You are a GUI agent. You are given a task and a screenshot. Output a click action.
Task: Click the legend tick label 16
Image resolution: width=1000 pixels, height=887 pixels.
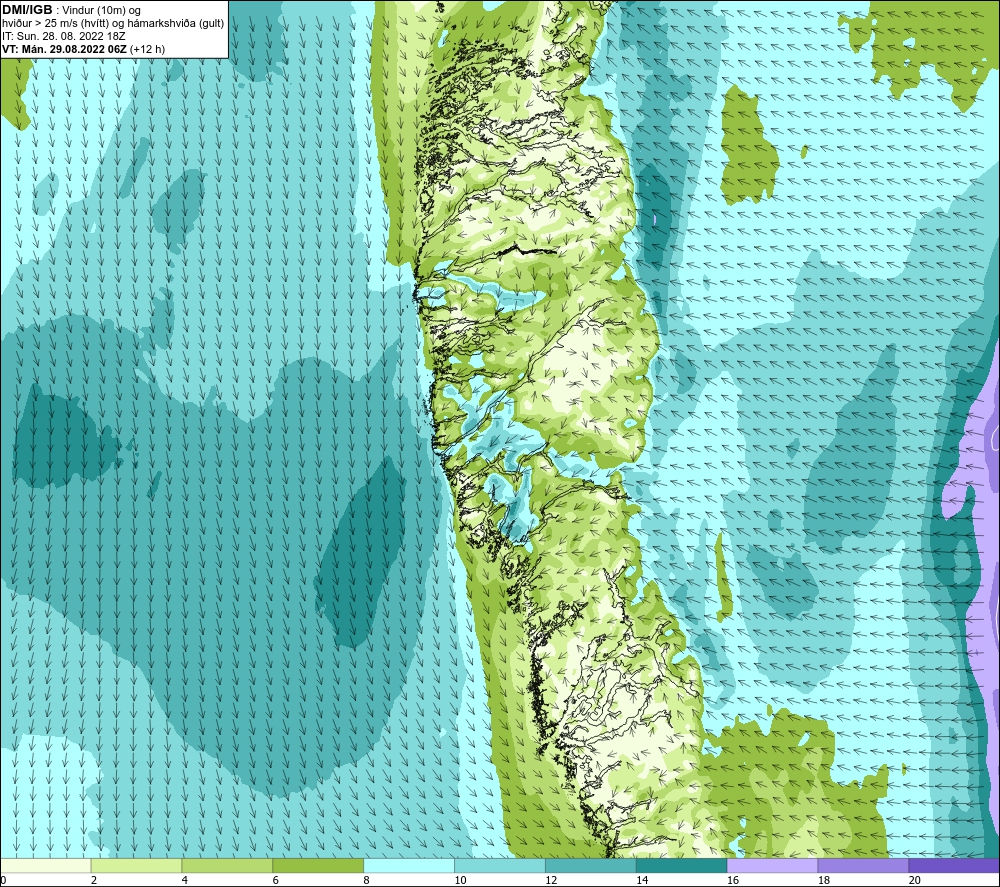733,880
